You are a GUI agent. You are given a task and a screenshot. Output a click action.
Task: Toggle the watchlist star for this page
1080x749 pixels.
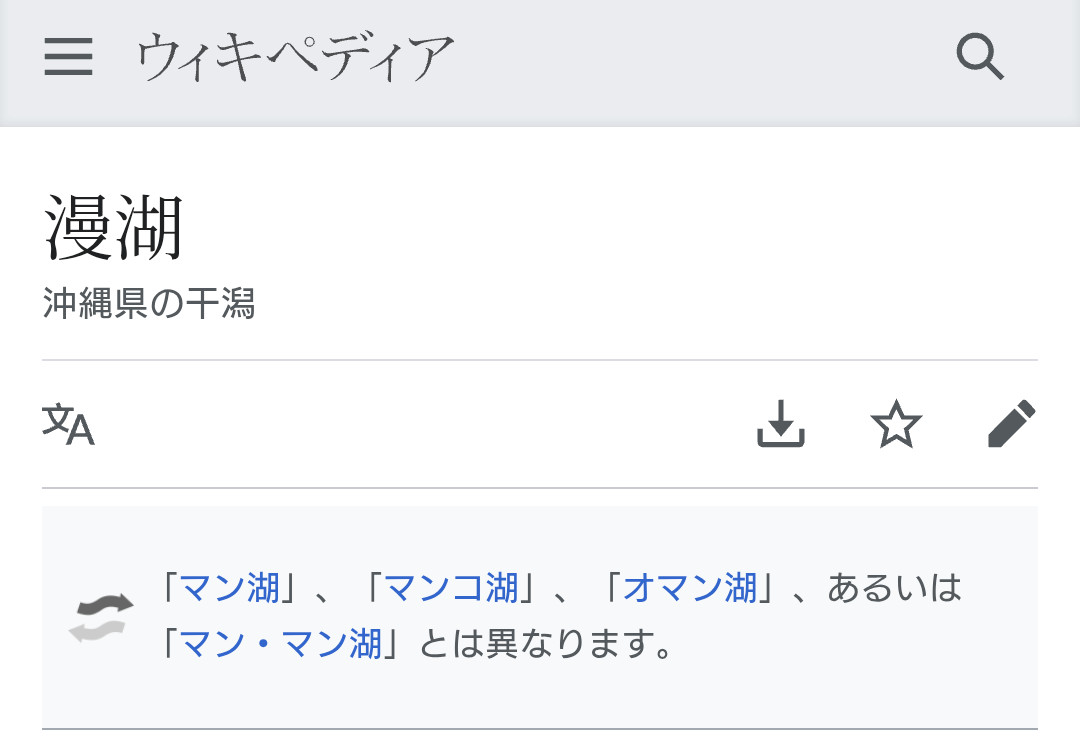[896, 425]
